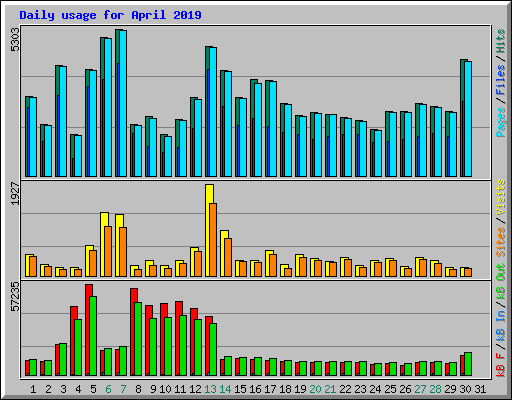
Task: Click the hits bar for day 16
Action: click(252, 128)
